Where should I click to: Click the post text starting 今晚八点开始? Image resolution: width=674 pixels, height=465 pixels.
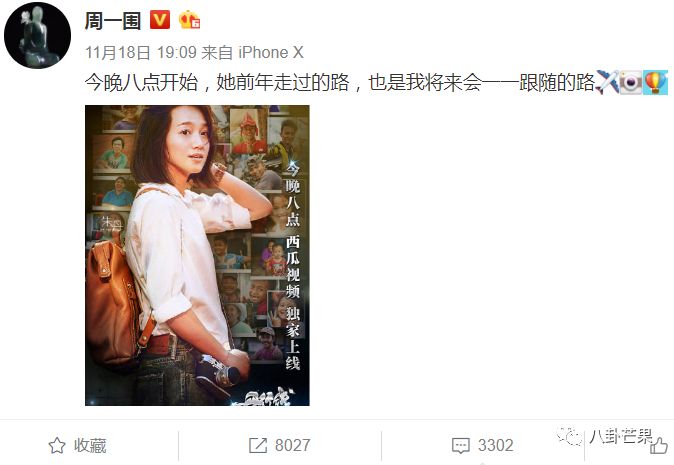coord(340,82)
